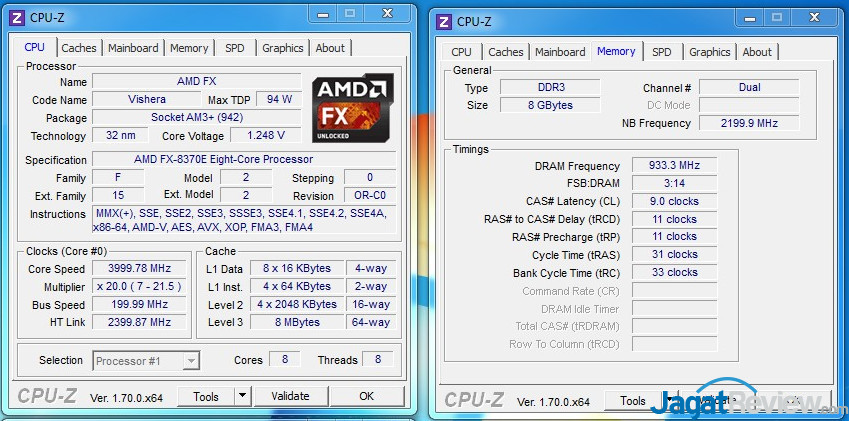
Task: Click the CPU-Z logo icon in left window title bar
Action: coord(17,17)
